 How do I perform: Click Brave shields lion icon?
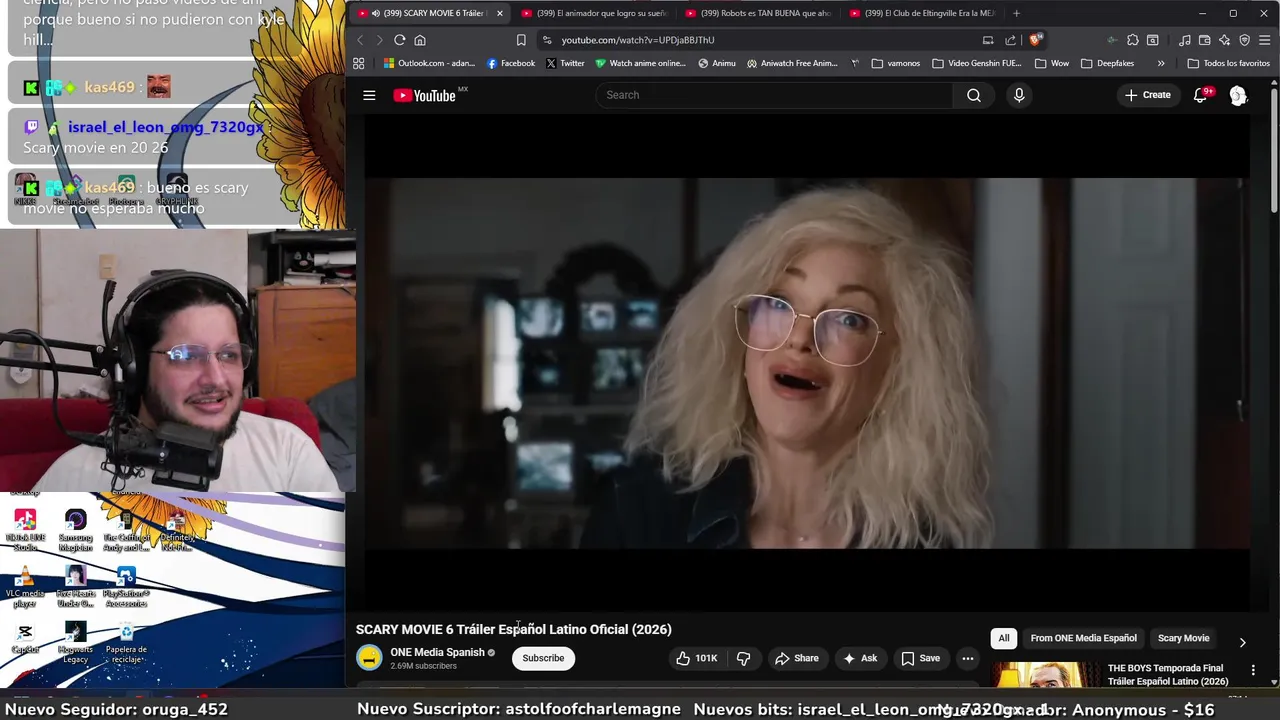(1035, 40)
